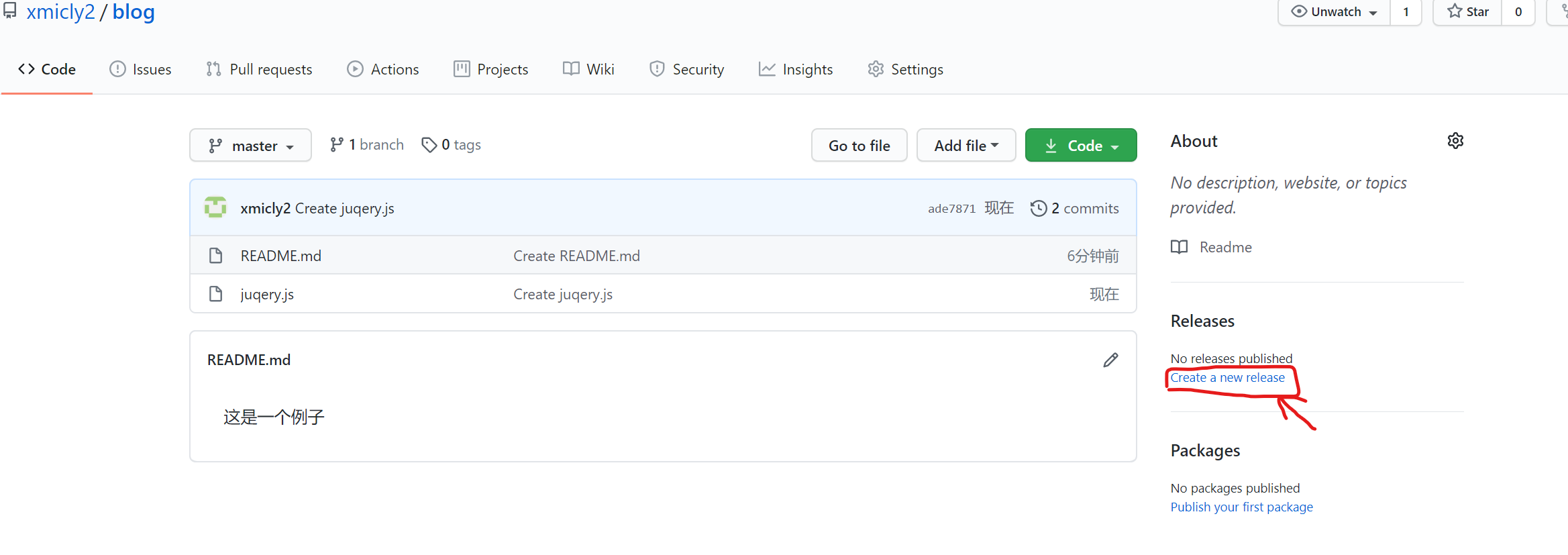Click the Wiki book icon
The height and width of the screenshot is (555, 1568).
[571, 68]
